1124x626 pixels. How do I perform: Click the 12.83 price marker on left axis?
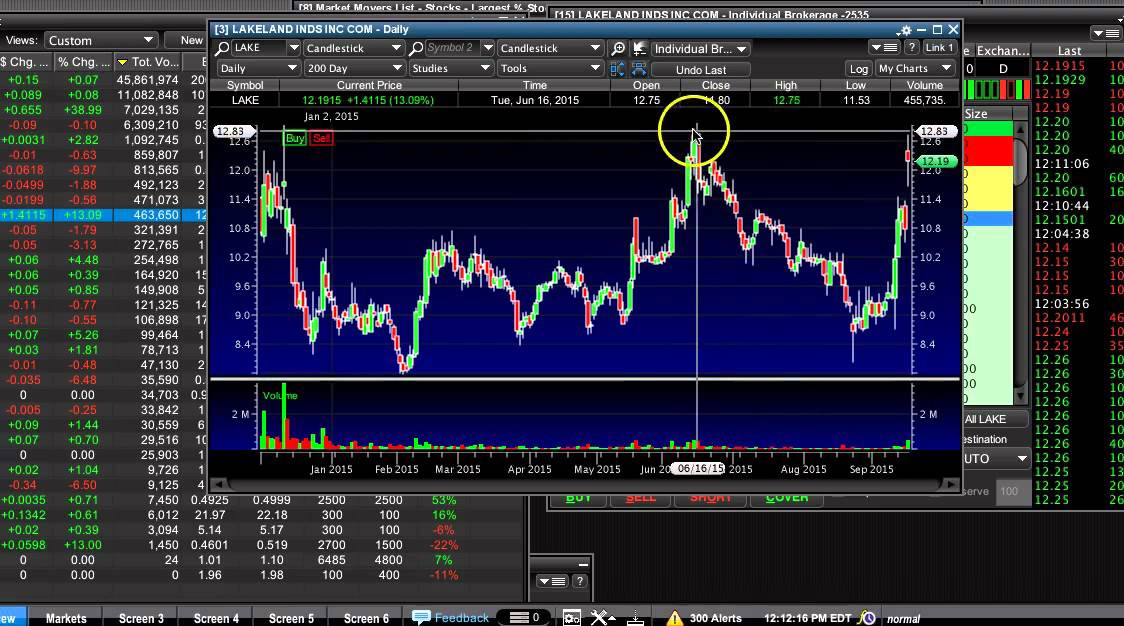[232, 131]
